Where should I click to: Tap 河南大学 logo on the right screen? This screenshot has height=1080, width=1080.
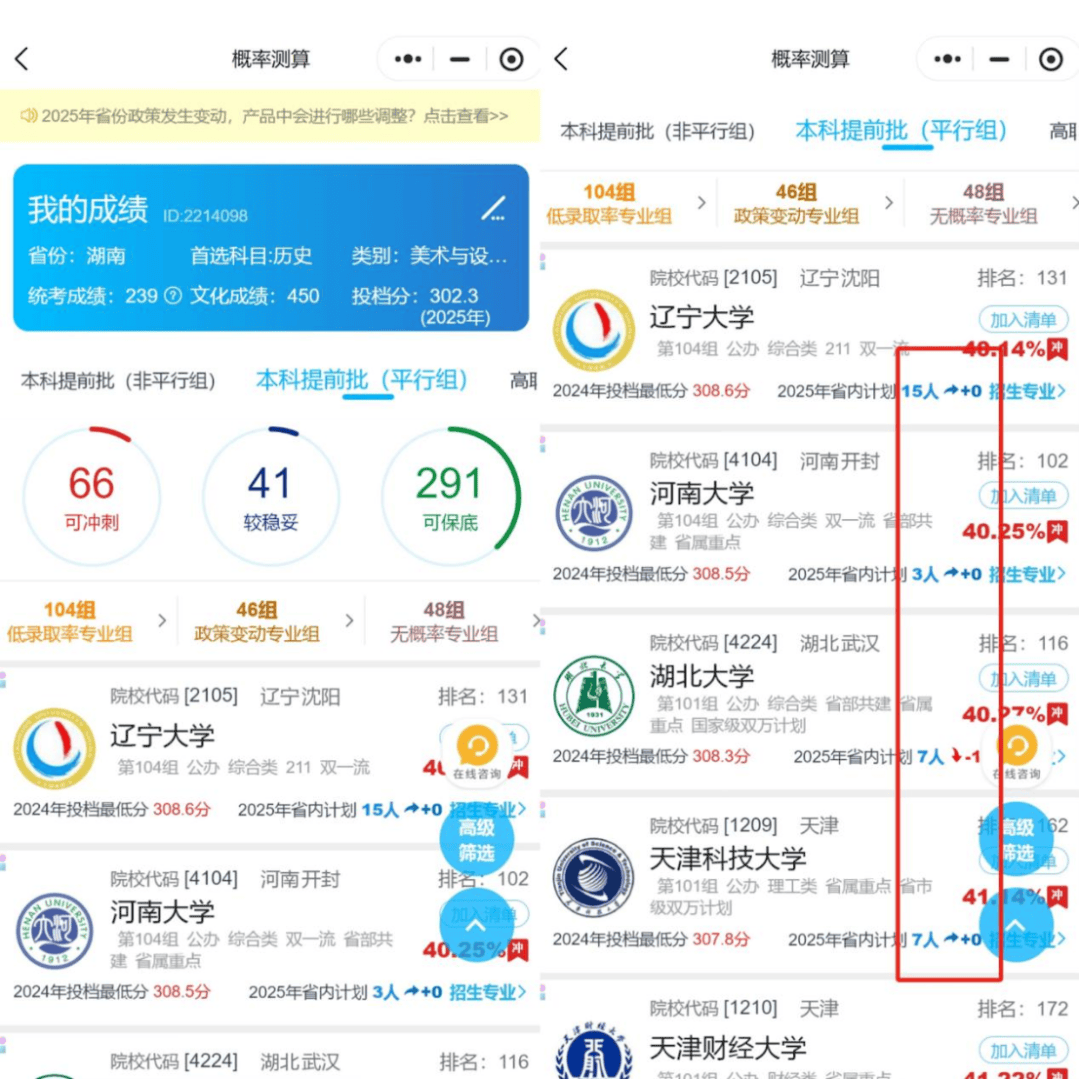point(594,513)
